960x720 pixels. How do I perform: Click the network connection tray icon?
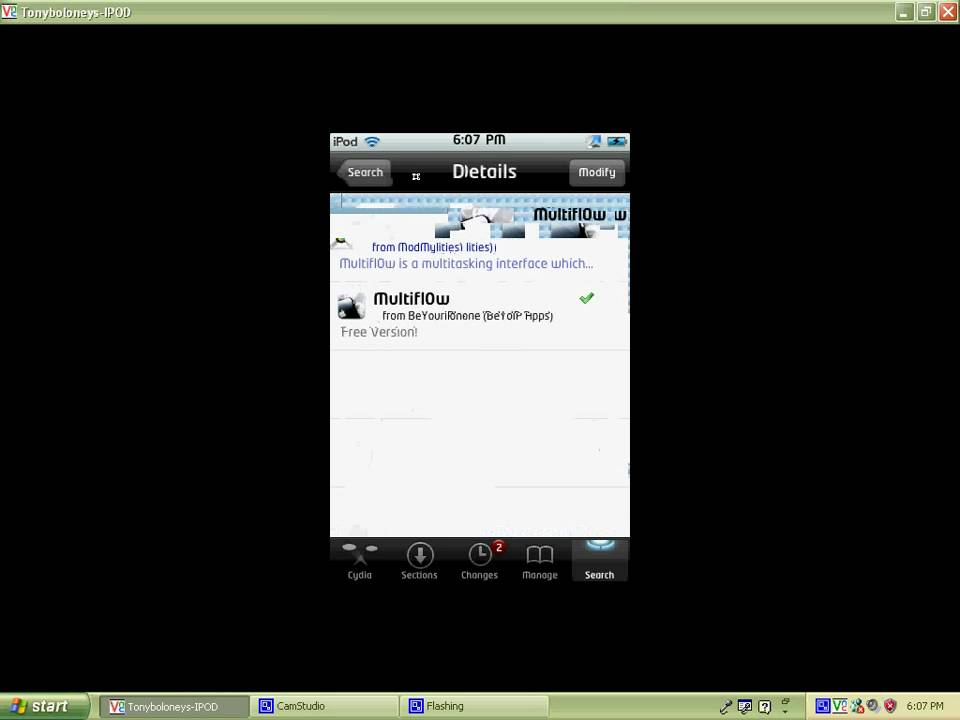coord(857,706)
